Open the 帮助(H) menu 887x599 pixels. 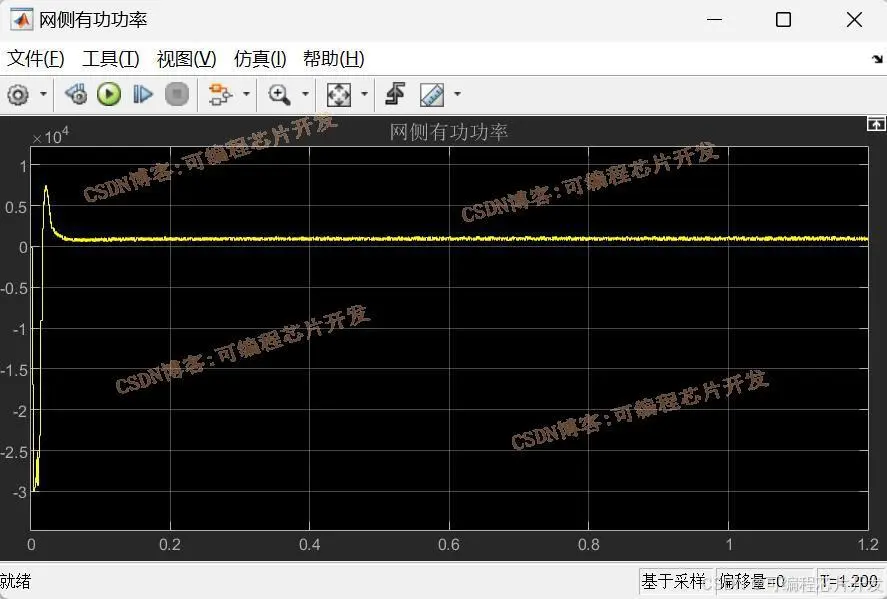click(334, 58)
